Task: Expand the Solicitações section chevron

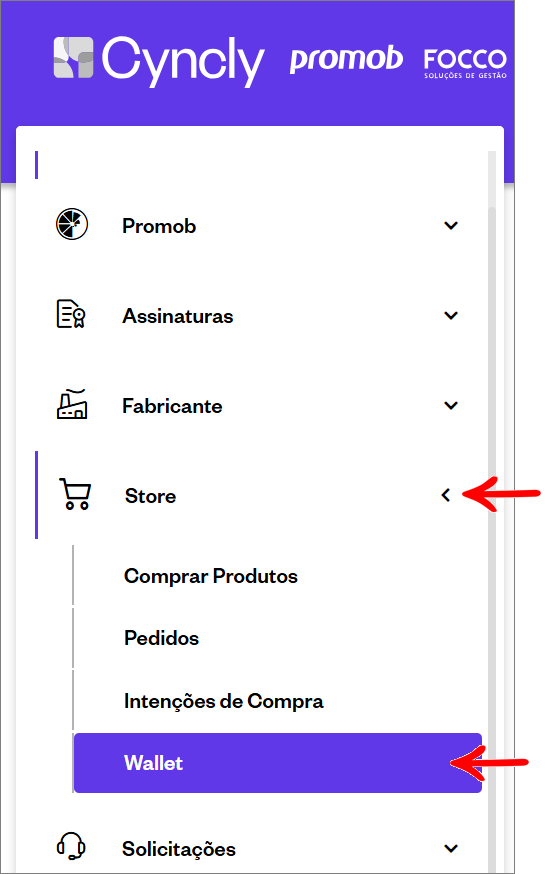Action: point(451,848)
